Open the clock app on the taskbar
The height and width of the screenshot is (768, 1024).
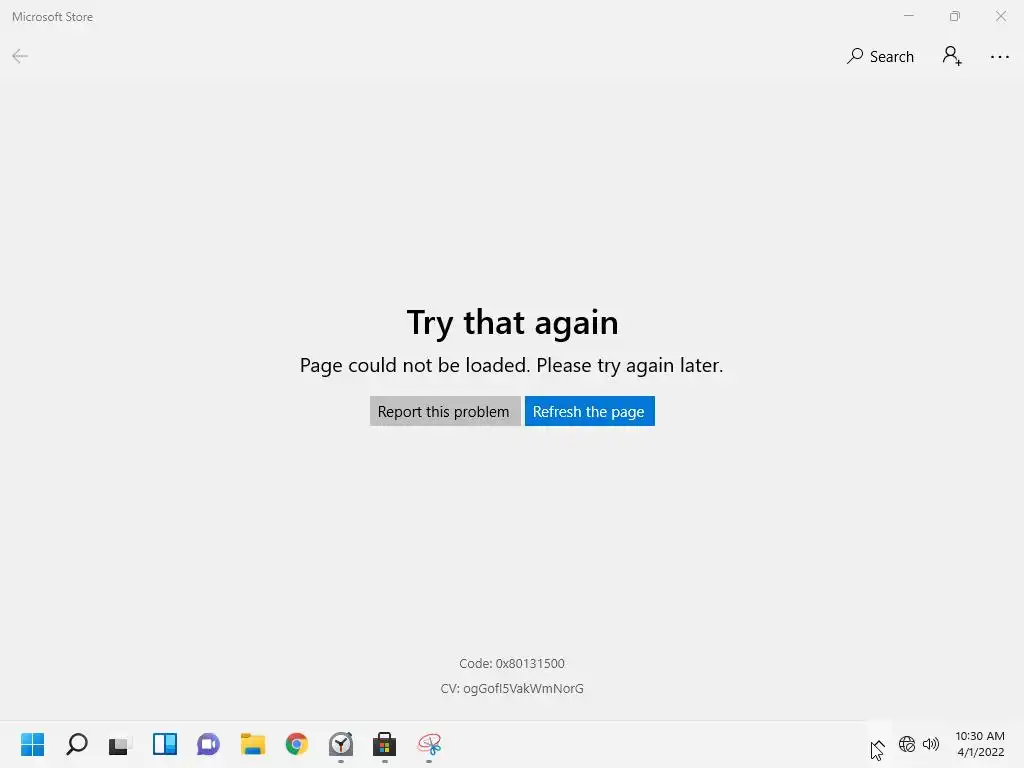341,744
